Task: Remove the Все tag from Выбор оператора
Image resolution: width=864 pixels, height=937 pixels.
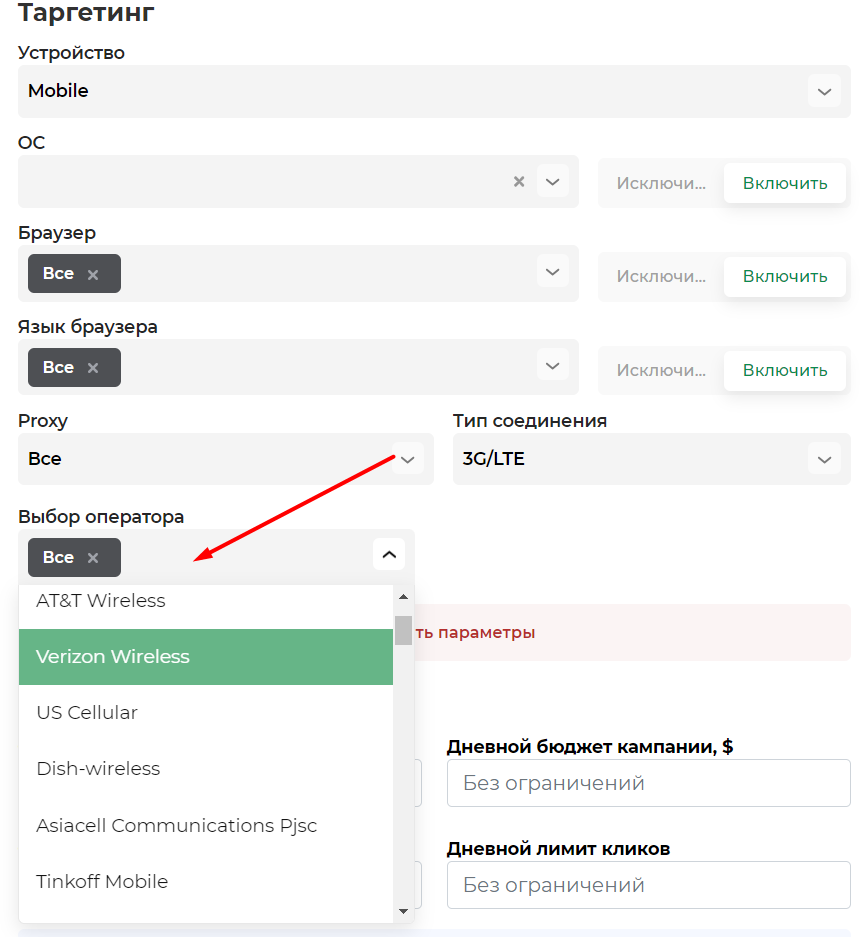Action: click(x=93, y=558)
